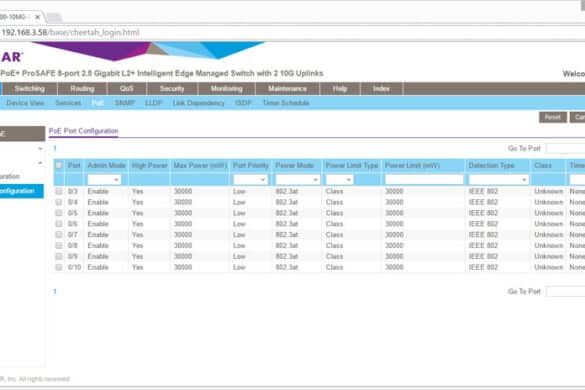
Task: Check the box for port 0/7
Action: point(59,235)
